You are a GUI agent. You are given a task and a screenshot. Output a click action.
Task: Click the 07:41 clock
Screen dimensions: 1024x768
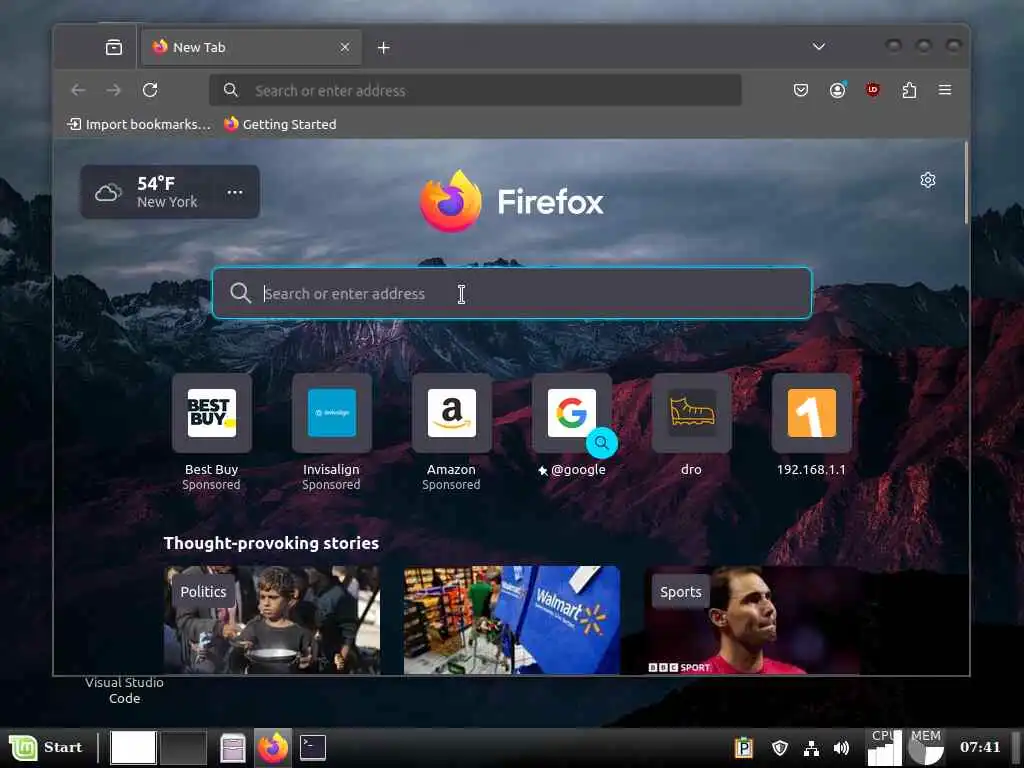(x=980, y=747)
